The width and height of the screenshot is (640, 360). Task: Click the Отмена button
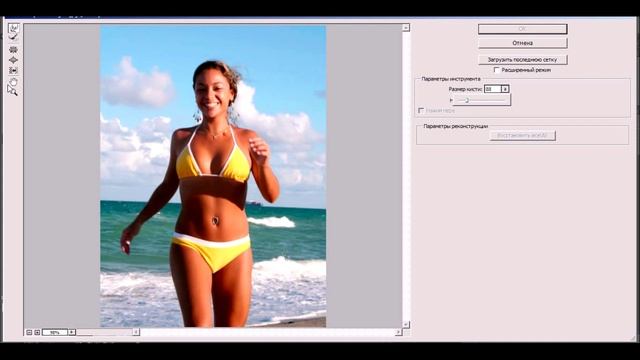pos(522,43)
